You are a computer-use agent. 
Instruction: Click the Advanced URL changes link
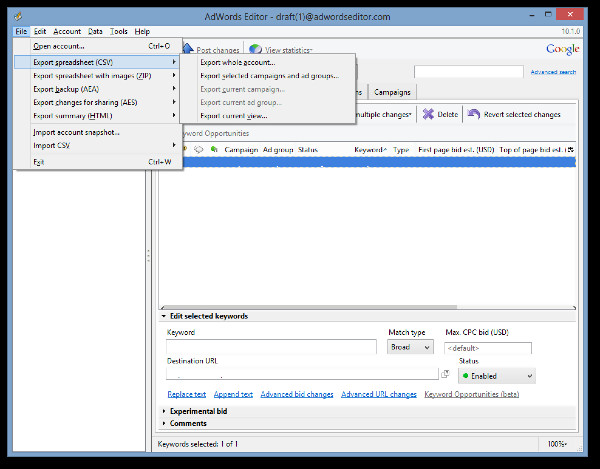[379, 394]
